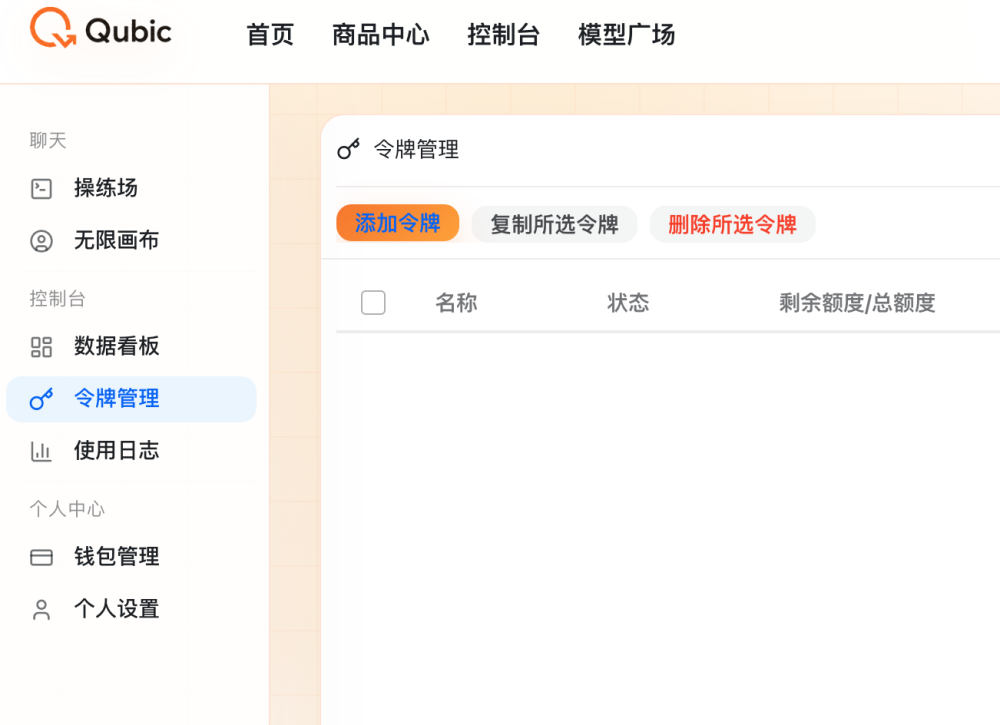The image size is (1000, 725).
Task: Open 钱包管理 in the sidebar
Action: 131,557
